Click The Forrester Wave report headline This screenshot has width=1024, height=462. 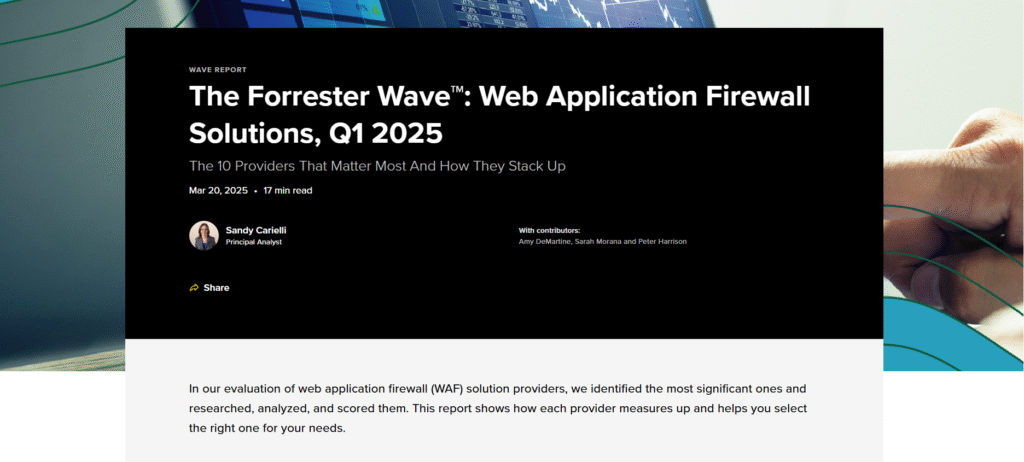[x=499, y=99]
